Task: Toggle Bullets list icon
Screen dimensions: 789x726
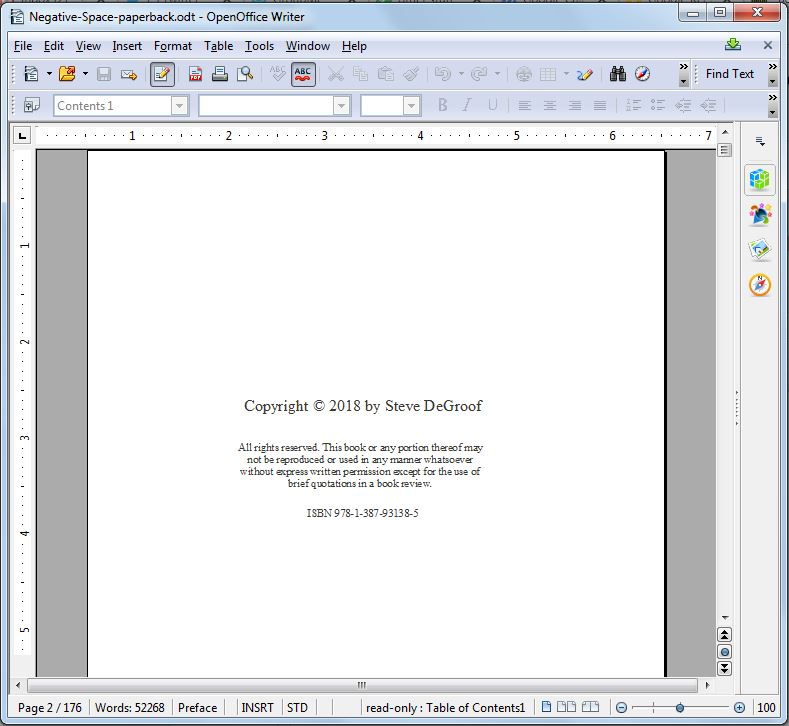Action: (x=658, y=106)
